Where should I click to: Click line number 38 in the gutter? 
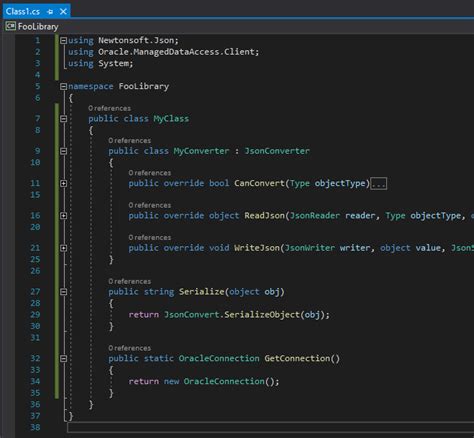[35, 427]
